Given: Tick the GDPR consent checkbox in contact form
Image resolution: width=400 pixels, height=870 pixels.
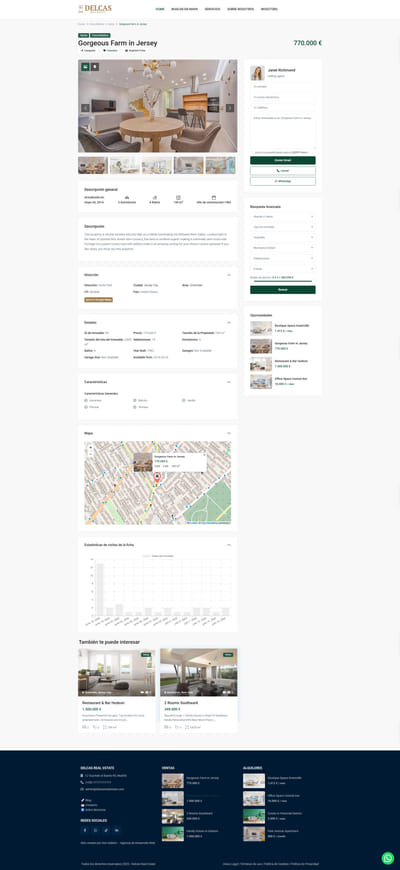Looking at the screenshot, I should [252, 152].
